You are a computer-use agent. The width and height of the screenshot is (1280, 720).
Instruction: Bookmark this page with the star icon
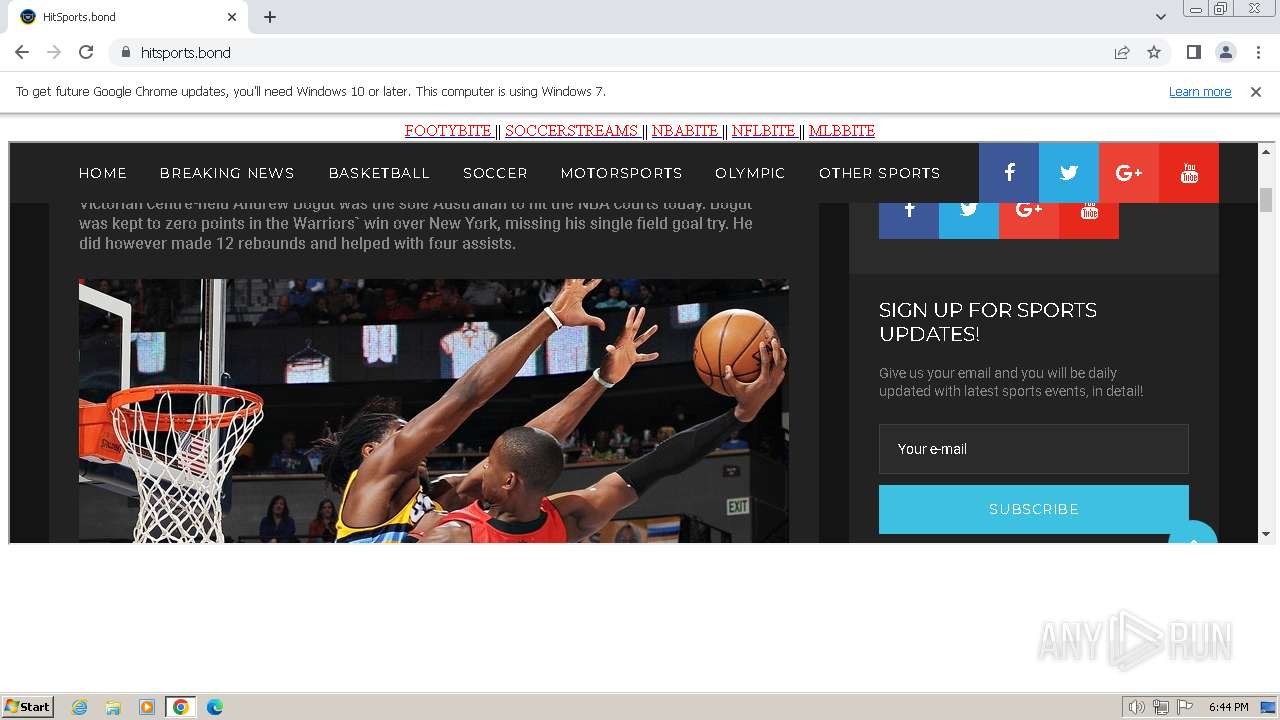[x=1154, y=52]
